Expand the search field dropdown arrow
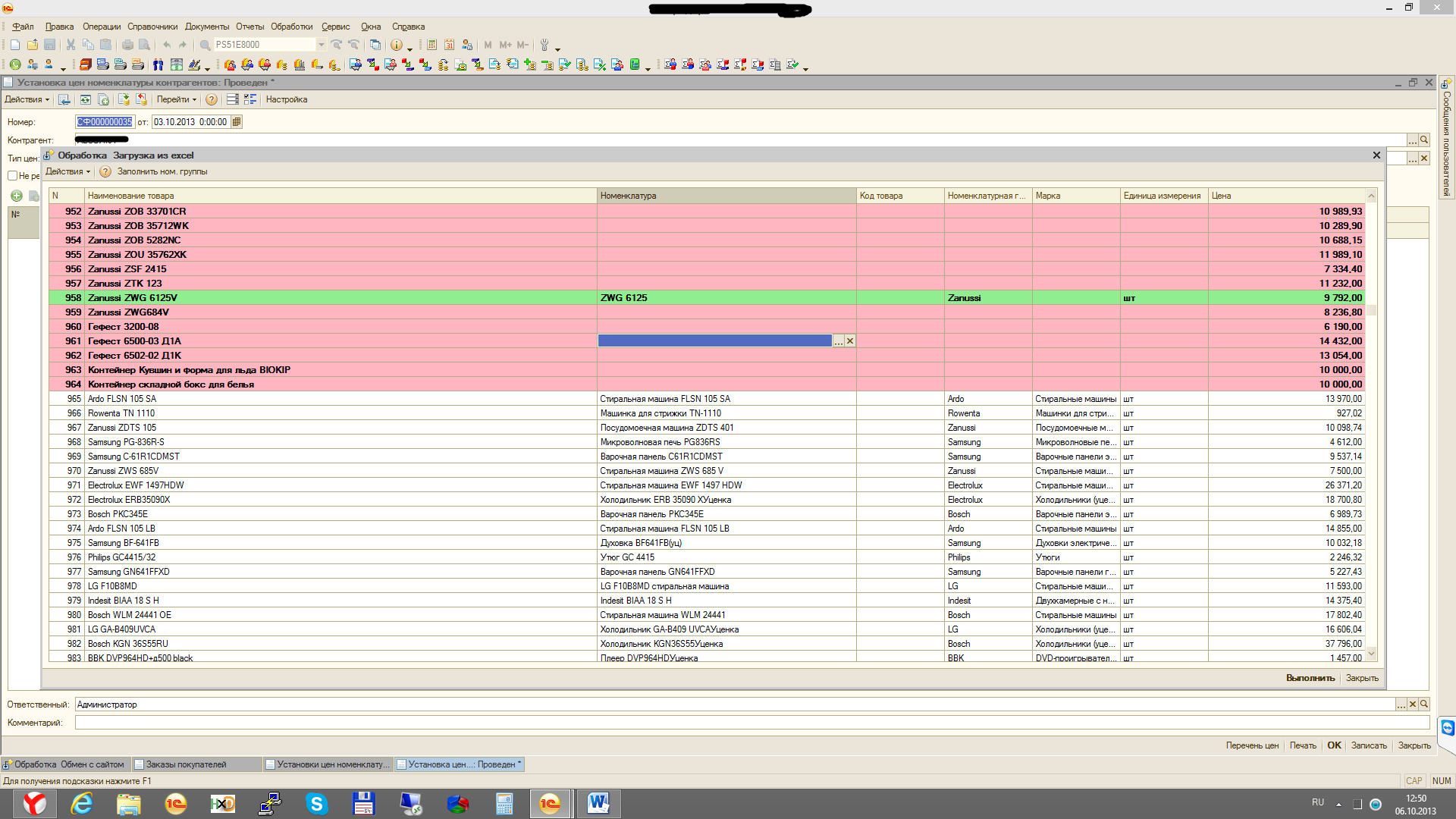Viewport: 1456px width, 819px height. [x=322, y=45]
